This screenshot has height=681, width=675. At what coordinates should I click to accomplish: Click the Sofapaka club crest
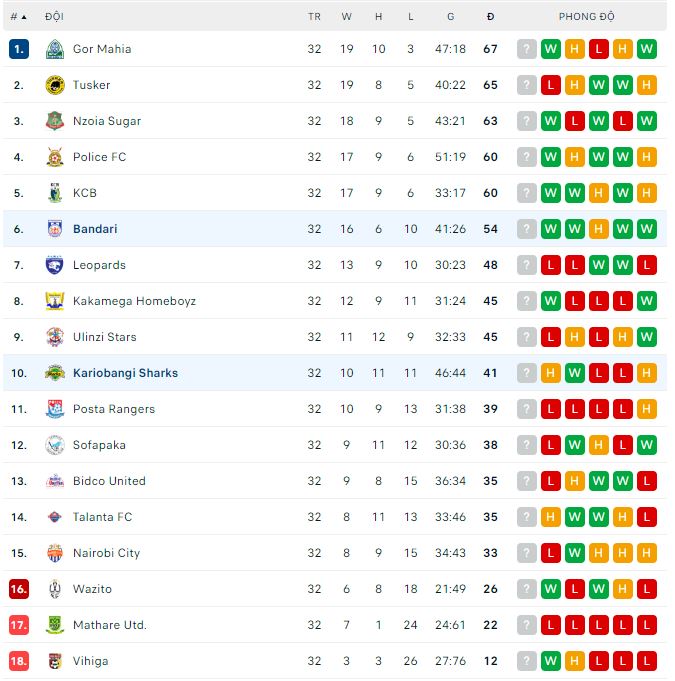(55, 445)
